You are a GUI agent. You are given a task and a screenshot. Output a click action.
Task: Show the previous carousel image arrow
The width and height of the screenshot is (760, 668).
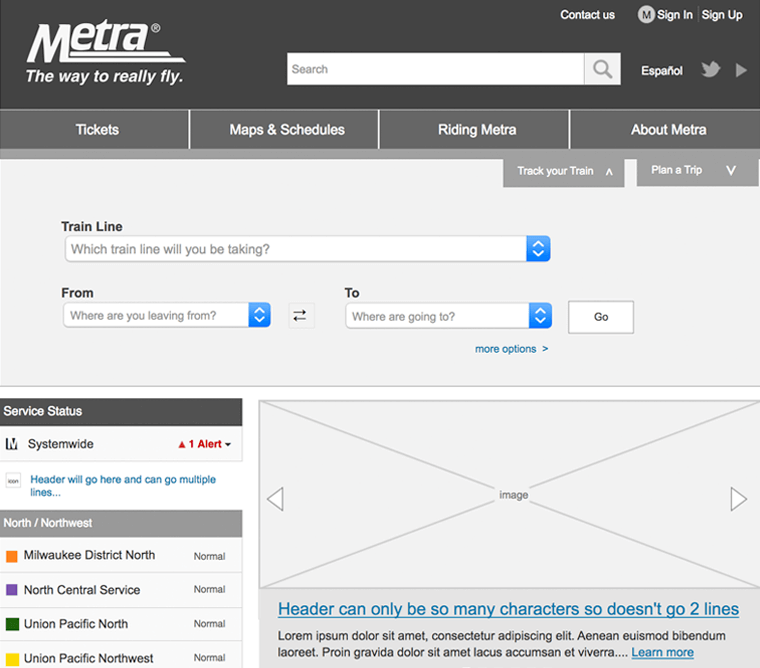click(275, 499)
